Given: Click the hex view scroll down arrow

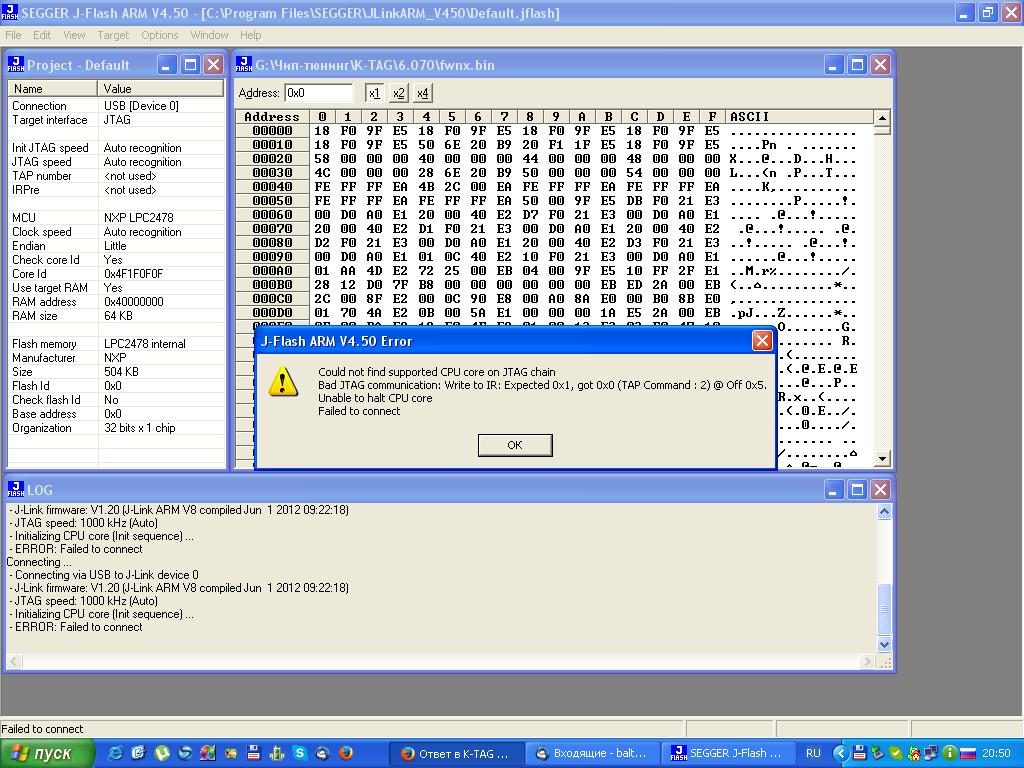Looking at the screenshot, I should [882, 458].
